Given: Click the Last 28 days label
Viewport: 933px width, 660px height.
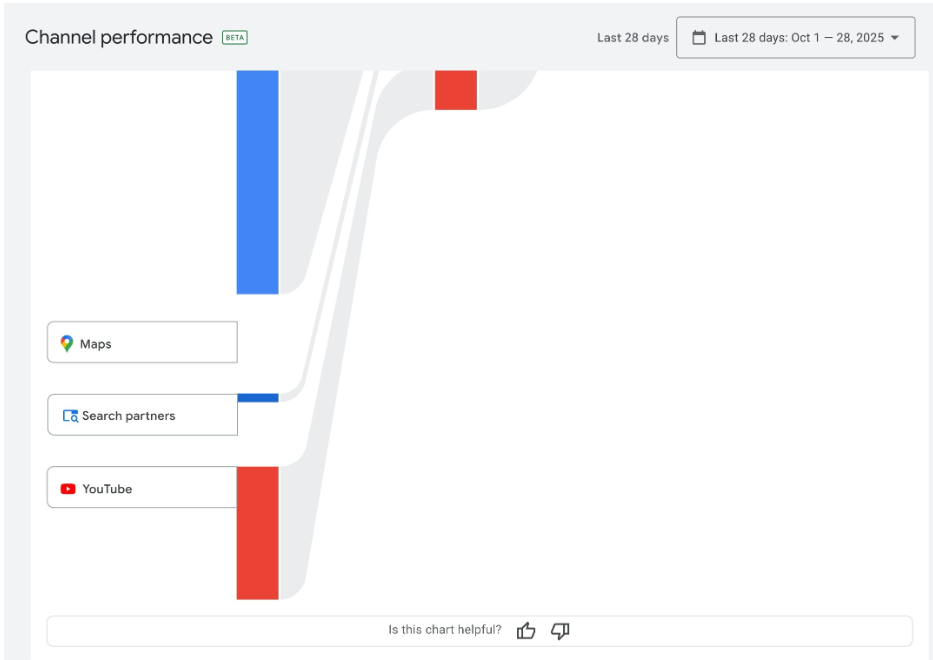Looking at the screenshot, I should [x=632, y=38].
